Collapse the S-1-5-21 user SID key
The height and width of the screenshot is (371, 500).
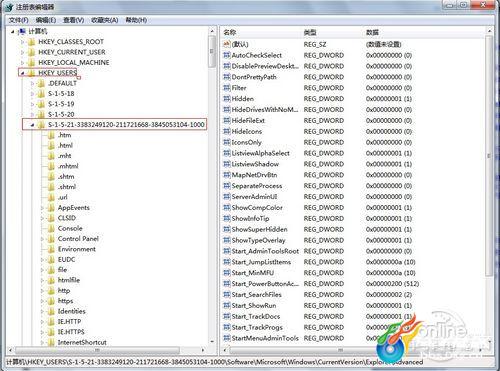coord(32,125)
